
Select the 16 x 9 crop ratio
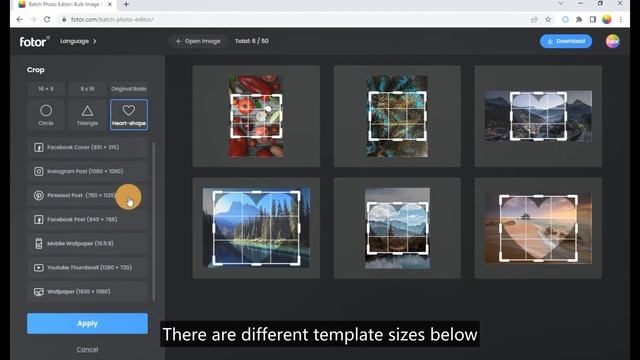point(46,89)
